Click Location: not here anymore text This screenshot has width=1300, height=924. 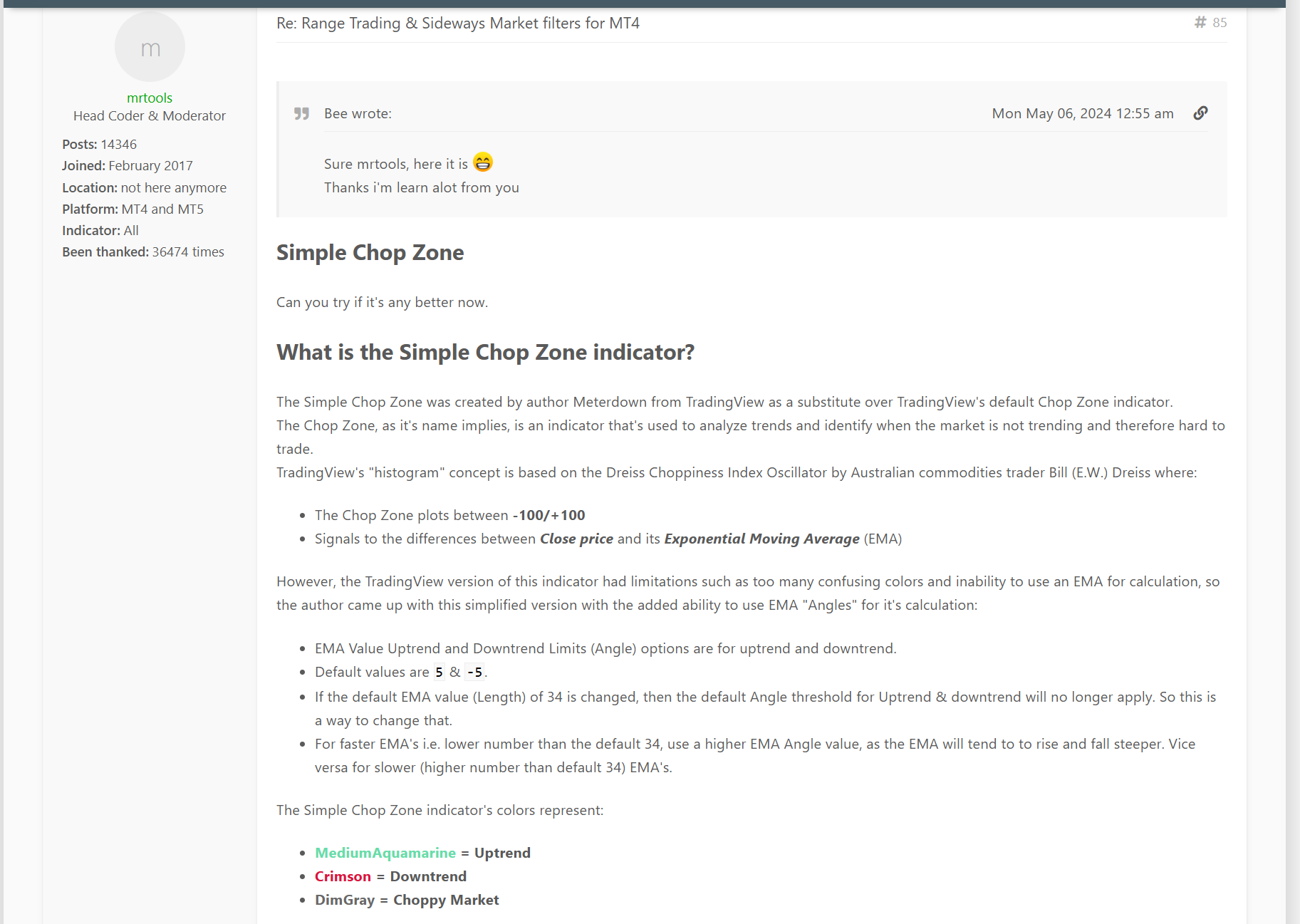(144, 188)
